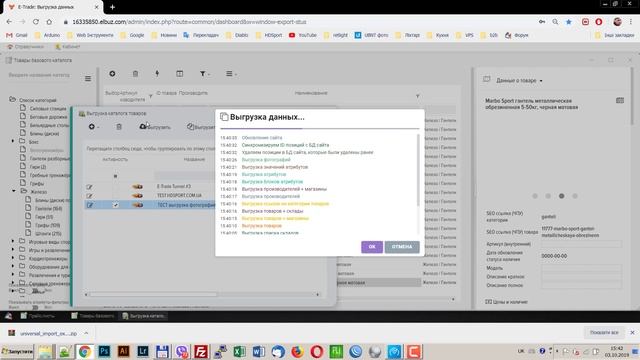Open the list menu dropdown in catalog toolbar
Screen dimensions: 640x360
coord(231,74)
